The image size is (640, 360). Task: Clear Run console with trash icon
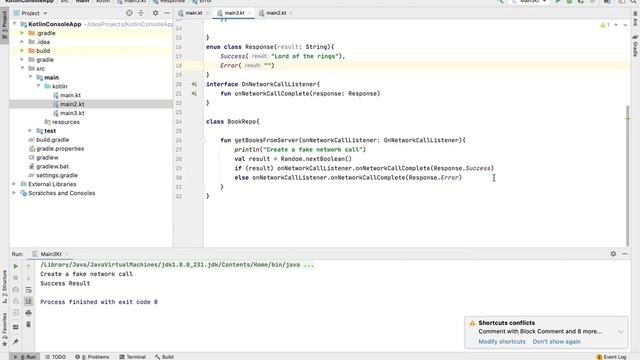click(x=28, y=324)
